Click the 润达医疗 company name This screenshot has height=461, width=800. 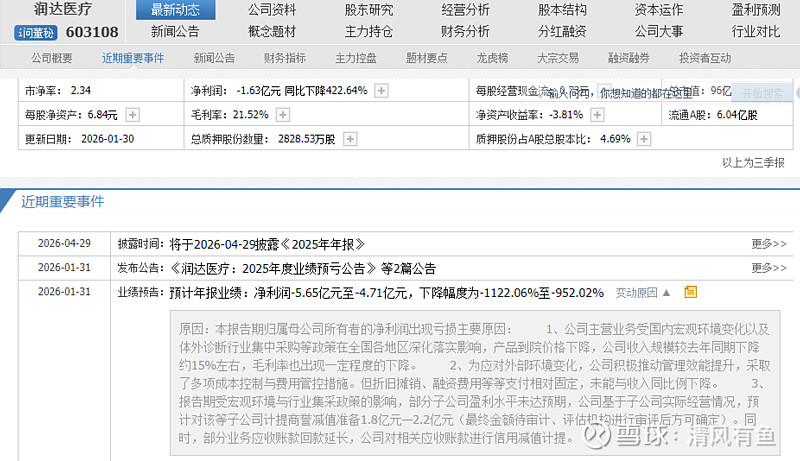click(63, 9)
